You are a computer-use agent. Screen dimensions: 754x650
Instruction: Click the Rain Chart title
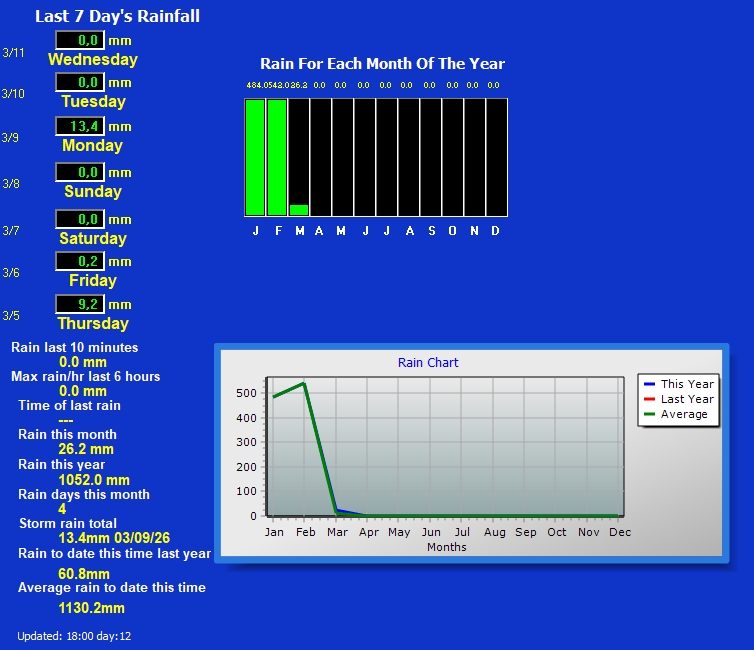click(428, 362)
